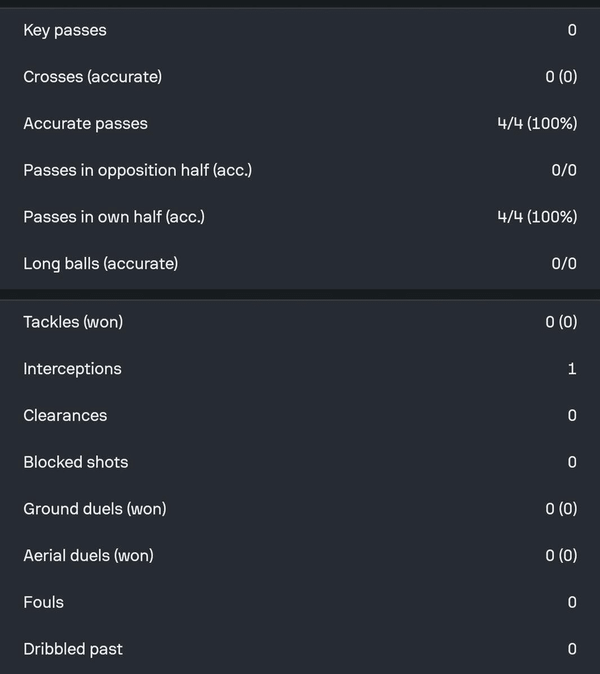Click Passes in opposition half label
This screenshot has width=600, height=674.
[x=137, y=170]
